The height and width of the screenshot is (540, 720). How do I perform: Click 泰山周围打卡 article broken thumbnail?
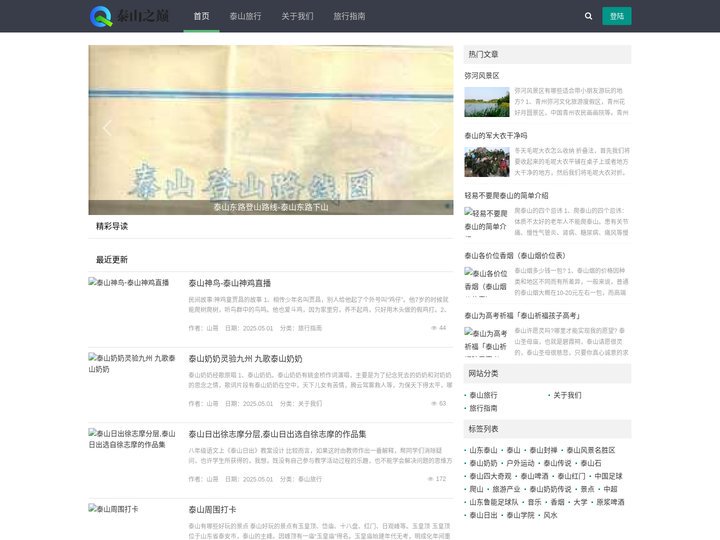113,509
